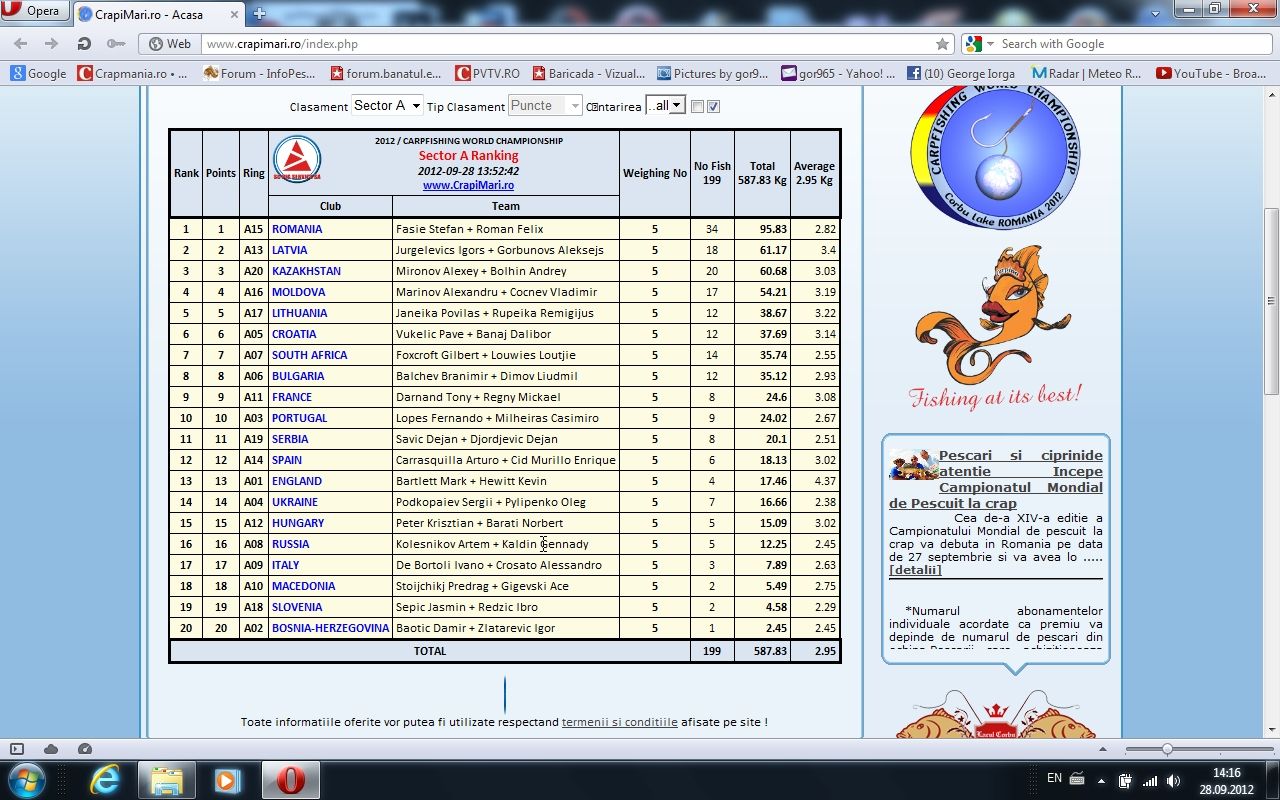This screenshot has width=1280, height=800.
Task: Open the YouTube bookmark in bookmarks bar
Action: pos(1210,73)
